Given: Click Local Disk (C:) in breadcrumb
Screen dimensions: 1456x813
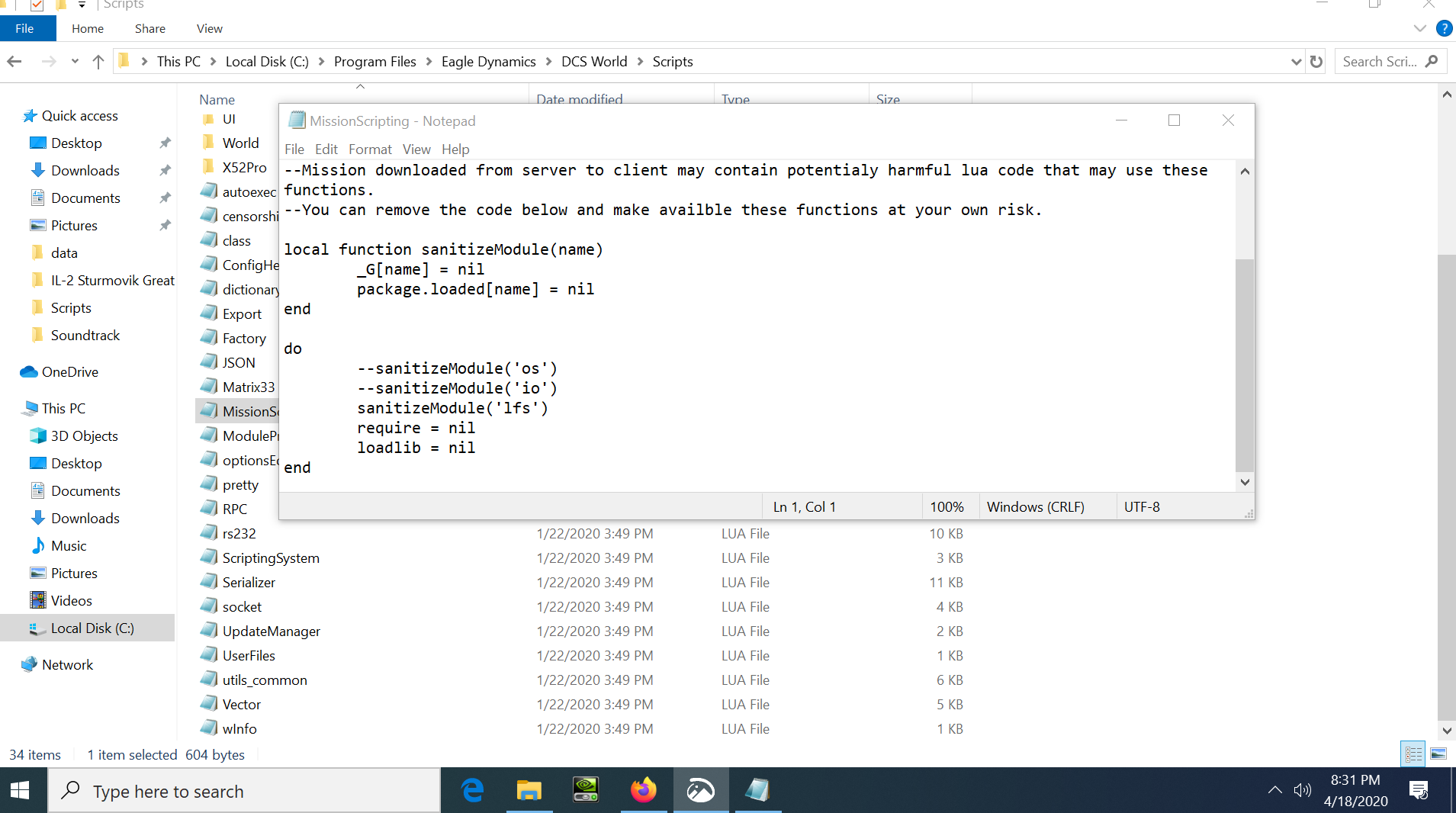Looking at the screenshot, I should click(x=267, y=62).
